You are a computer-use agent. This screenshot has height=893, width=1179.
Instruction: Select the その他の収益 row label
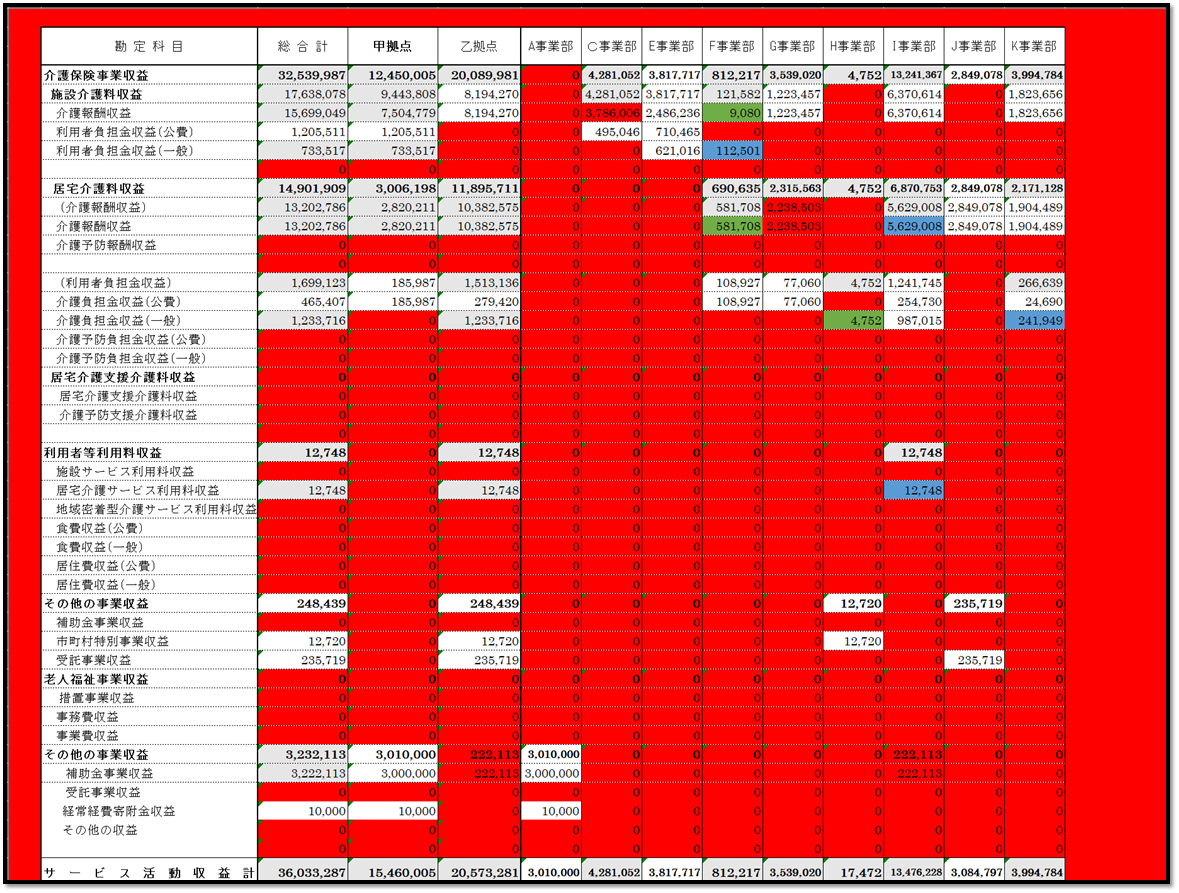pyautogui.click(x=100, y=830)
